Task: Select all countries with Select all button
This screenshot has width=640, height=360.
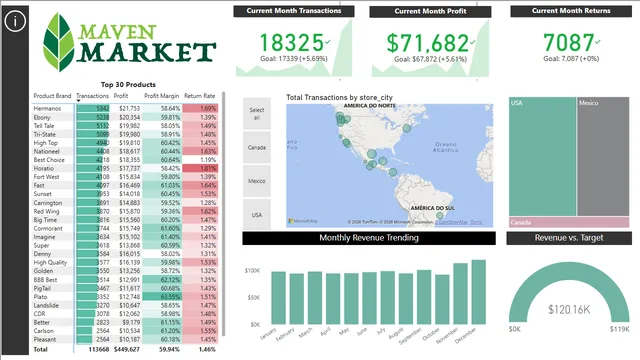Action: tap(257, 114)
